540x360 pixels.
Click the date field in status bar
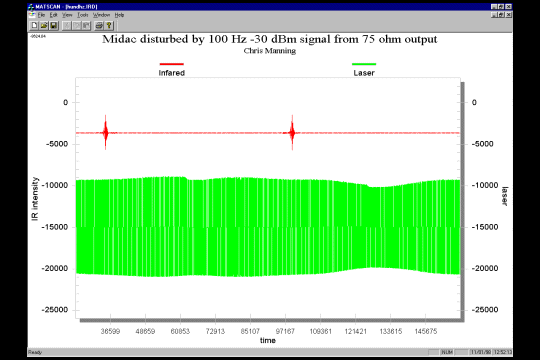[481, 352]
